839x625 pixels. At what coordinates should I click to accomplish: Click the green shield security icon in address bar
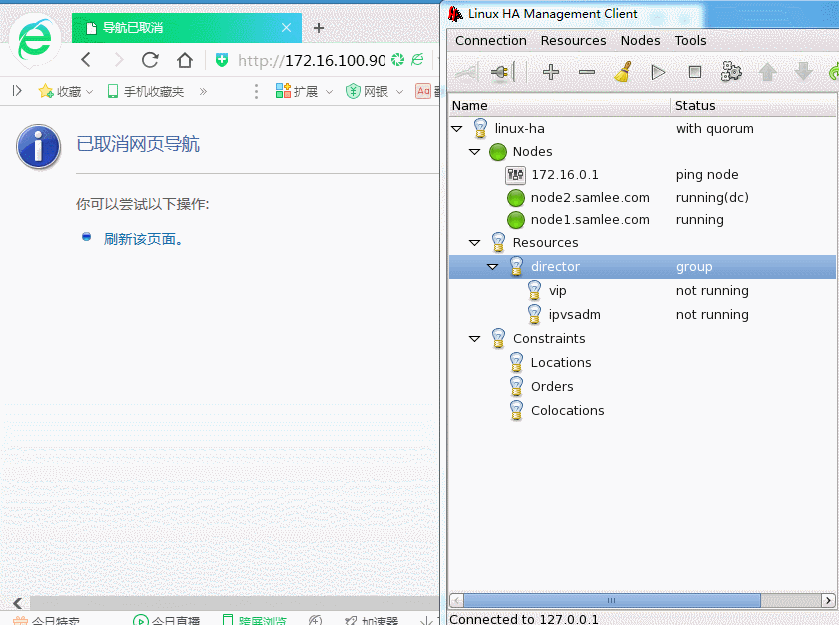(x=222, y=60)
